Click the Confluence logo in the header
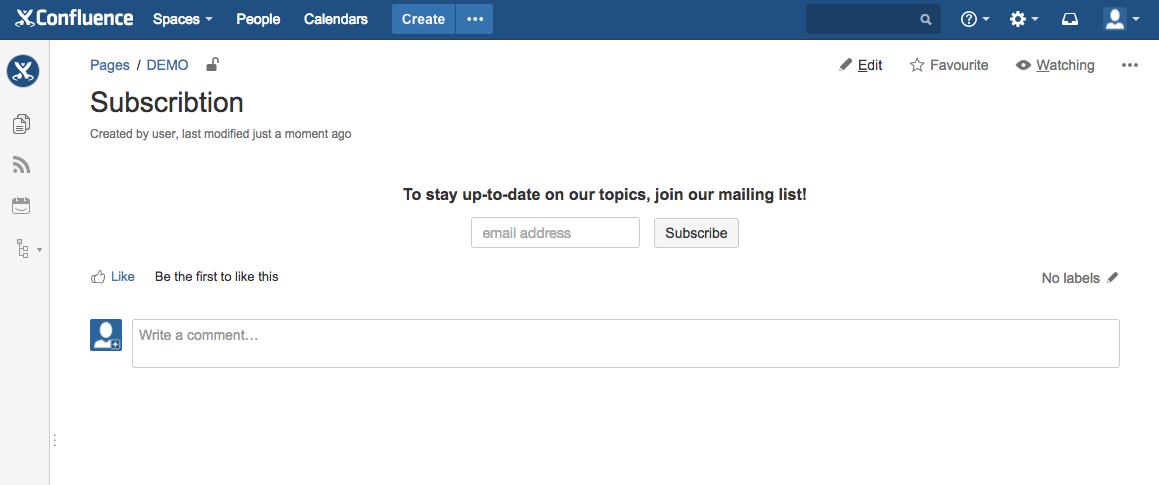This screenshot has width=1159, height=485. click(75, 19)
